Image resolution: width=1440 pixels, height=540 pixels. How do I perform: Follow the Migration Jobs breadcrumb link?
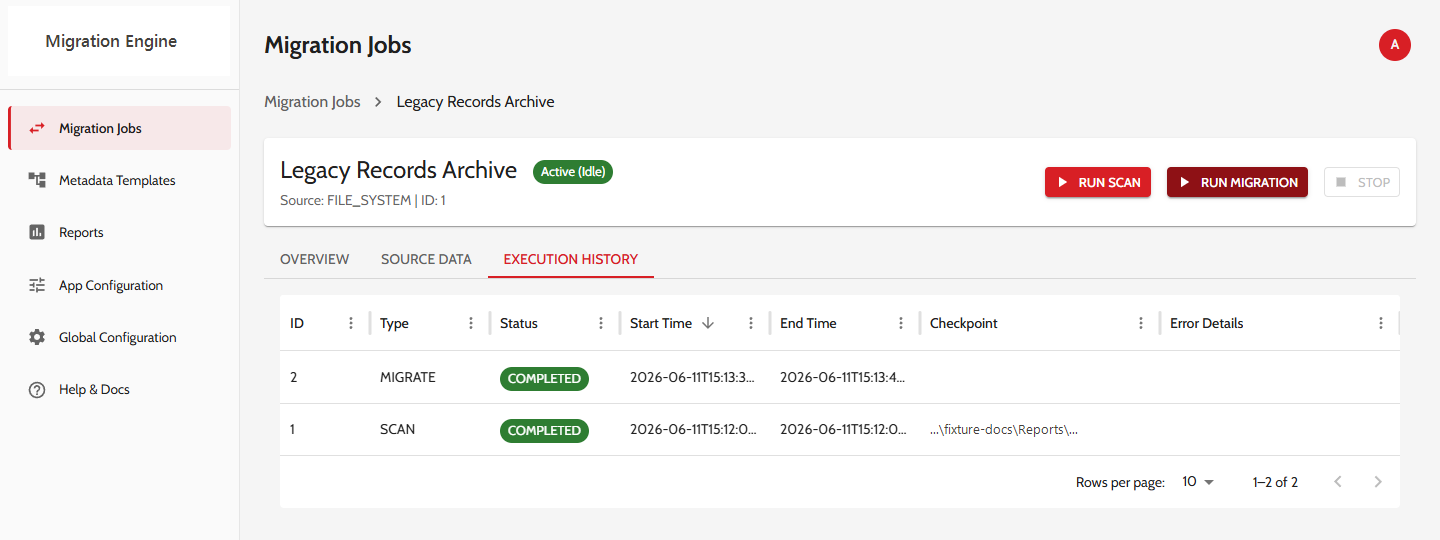(312, 101)
